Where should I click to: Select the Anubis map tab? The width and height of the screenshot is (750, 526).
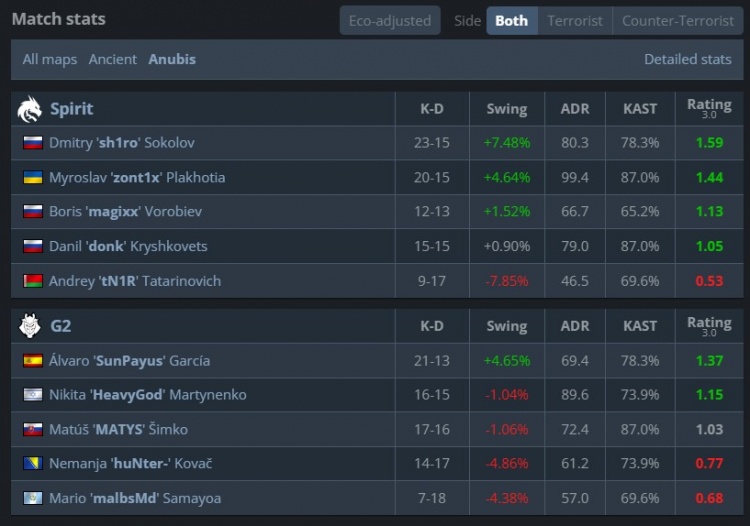click(x=172, y=59)
